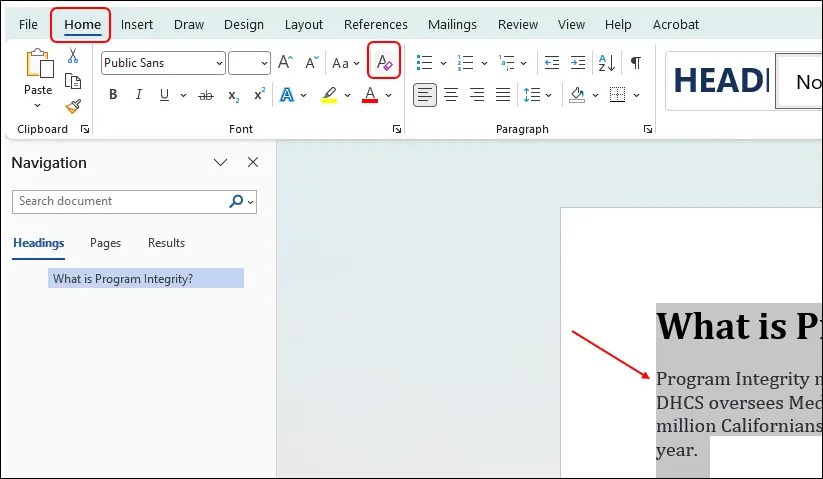Clear all formatting with the eraser icon

click(x=384, y=62)
